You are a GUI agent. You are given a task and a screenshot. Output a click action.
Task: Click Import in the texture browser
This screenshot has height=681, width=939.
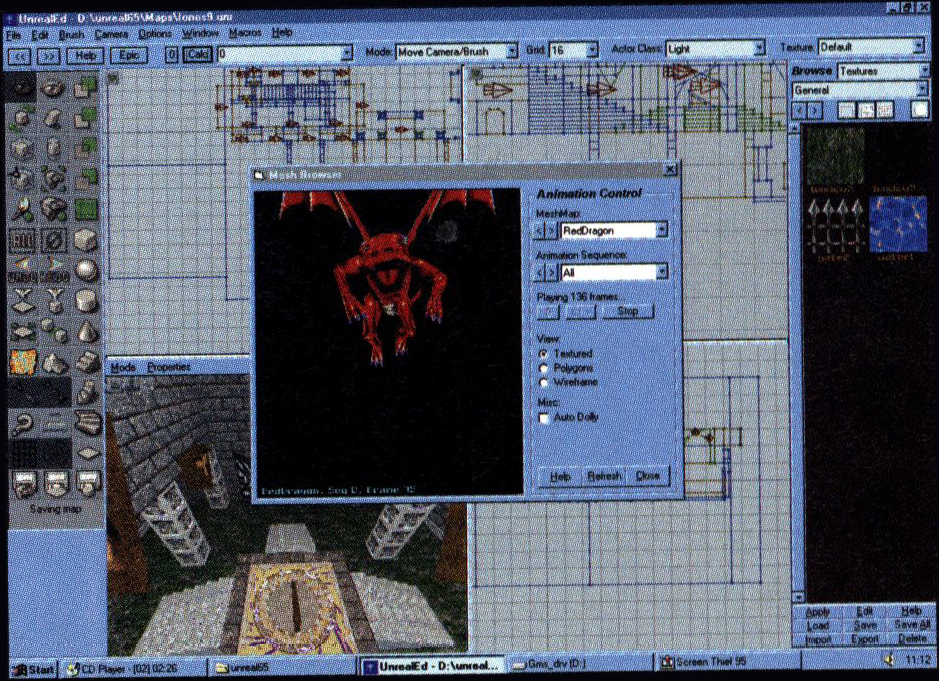[817, 639]
